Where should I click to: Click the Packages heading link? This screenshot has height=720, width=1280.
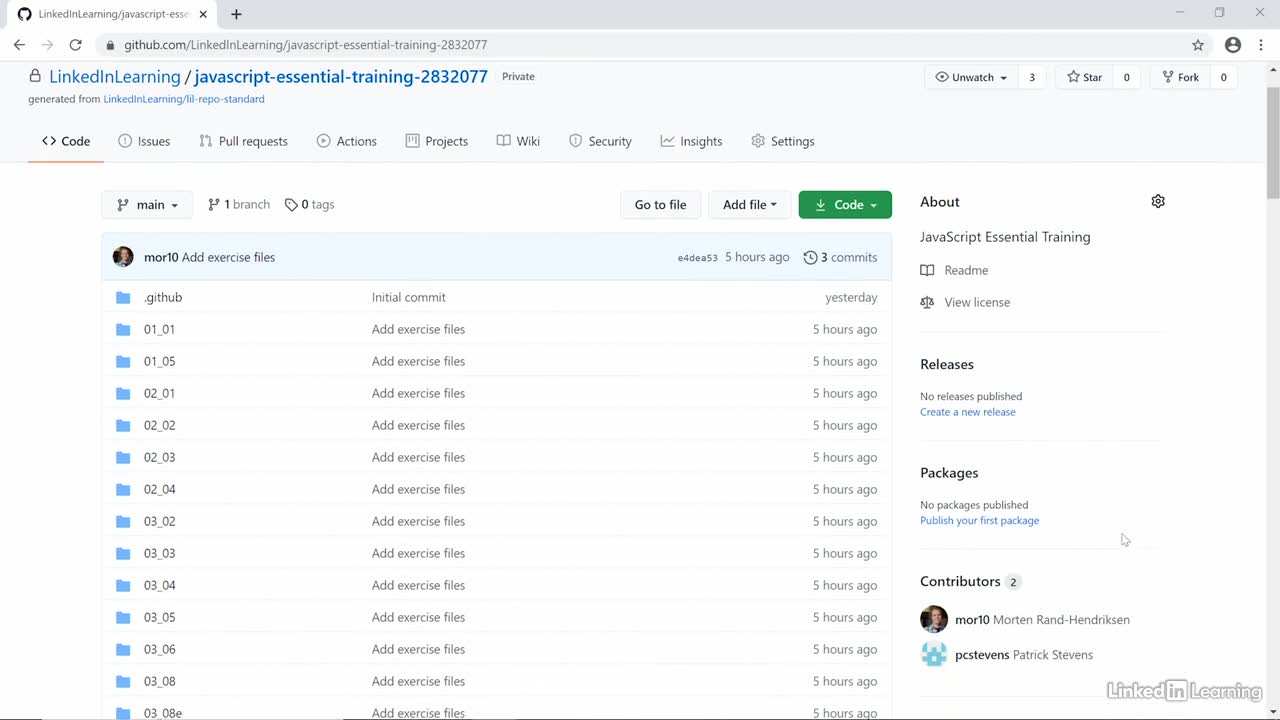click(x=949, y=472)
